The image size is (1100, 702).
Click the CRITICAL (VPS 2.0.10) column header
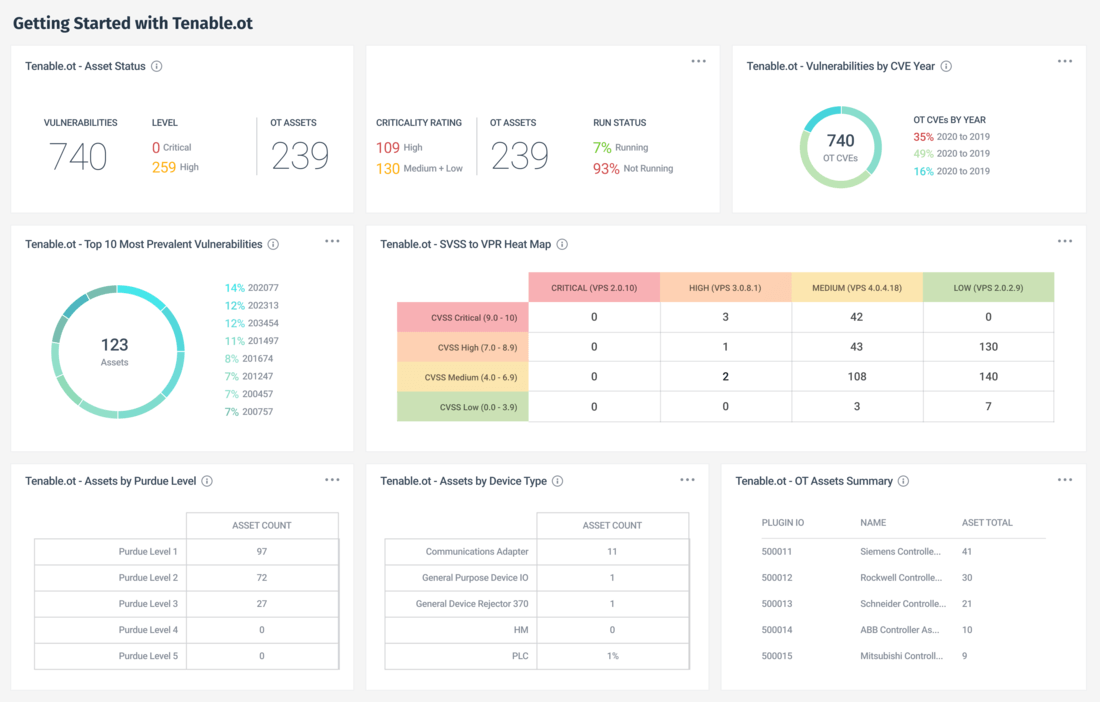[x=594, y=288]
